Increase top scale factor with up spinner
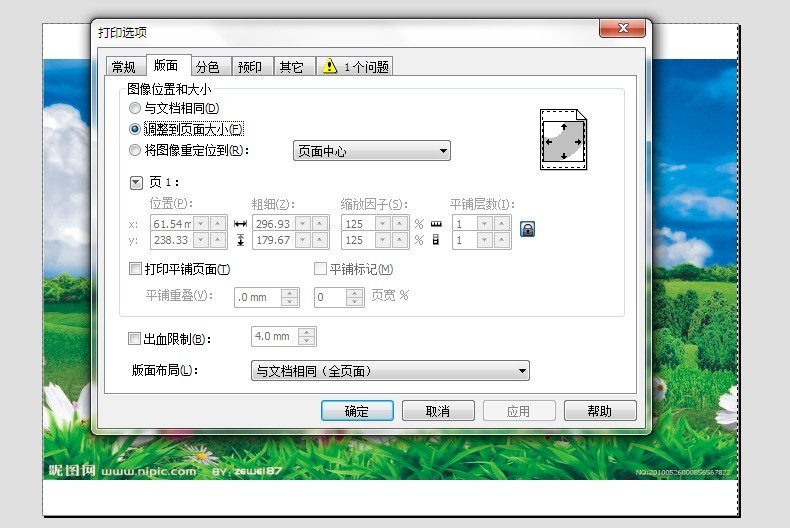The height and width of the screenshot is (528, 790). 400,223
